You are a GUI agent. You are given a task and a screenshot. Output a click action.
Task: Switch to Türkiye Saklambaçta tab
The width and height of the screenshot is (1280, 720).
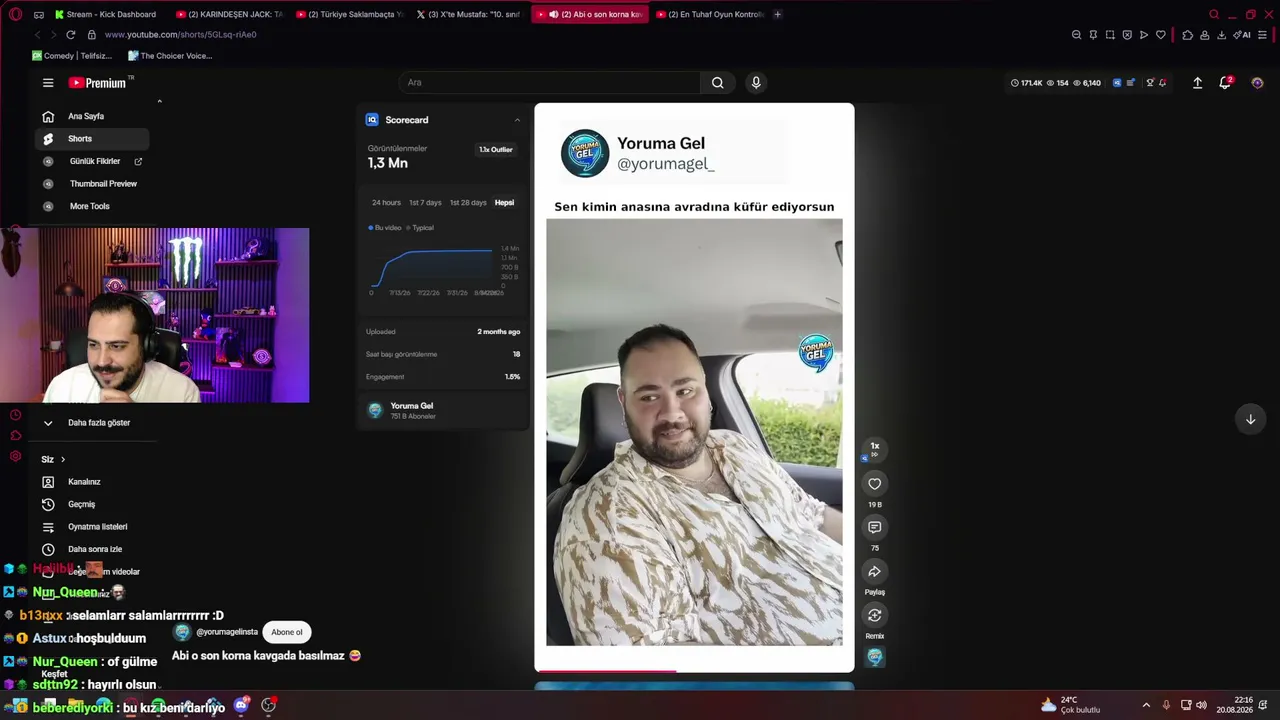point(349,14)
